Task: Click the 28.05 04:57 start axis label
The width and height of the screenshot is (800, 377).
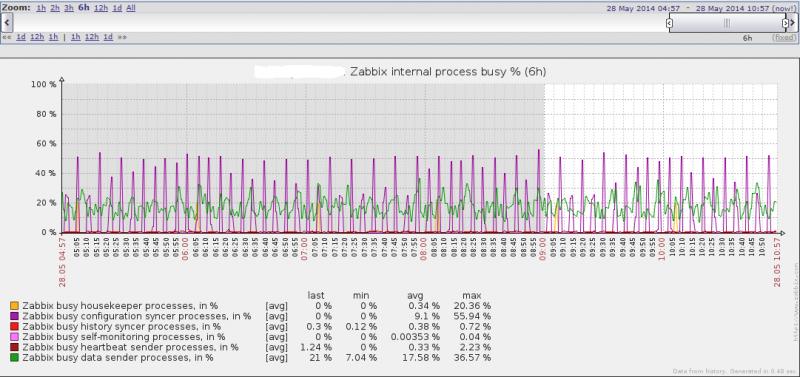Action: (x=63, y=262)
